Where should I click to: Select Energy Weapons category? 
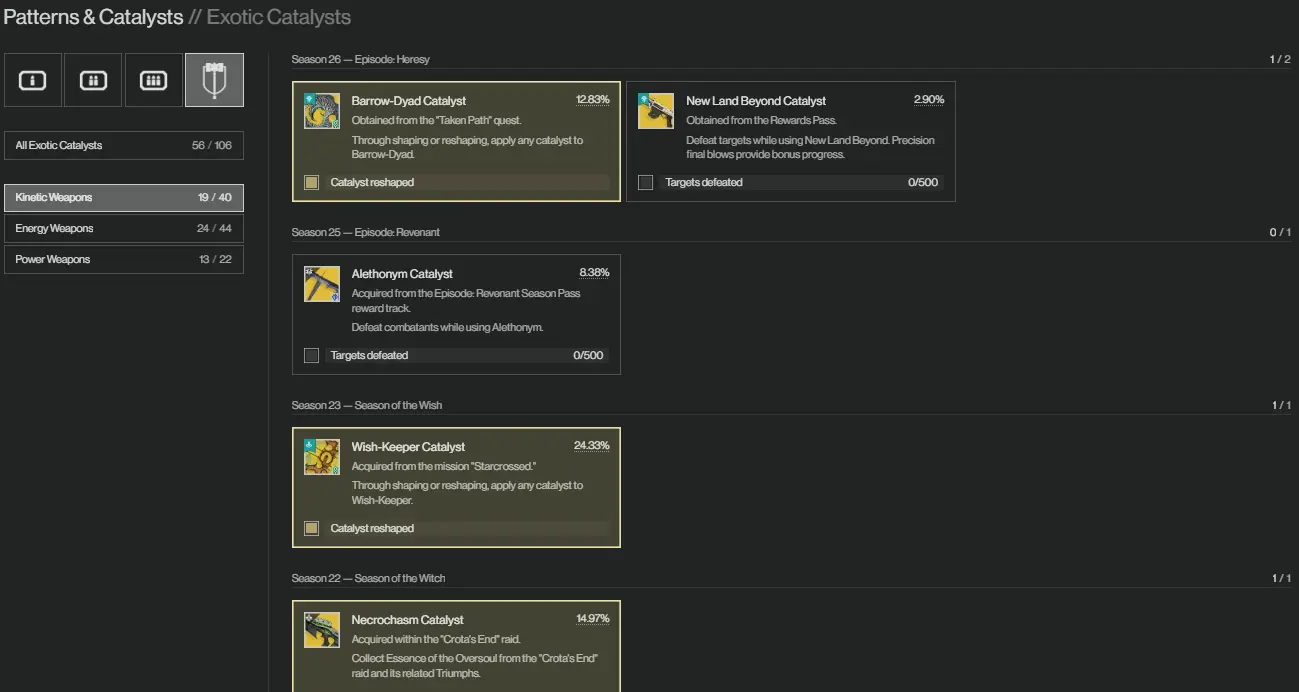point(123,228)
